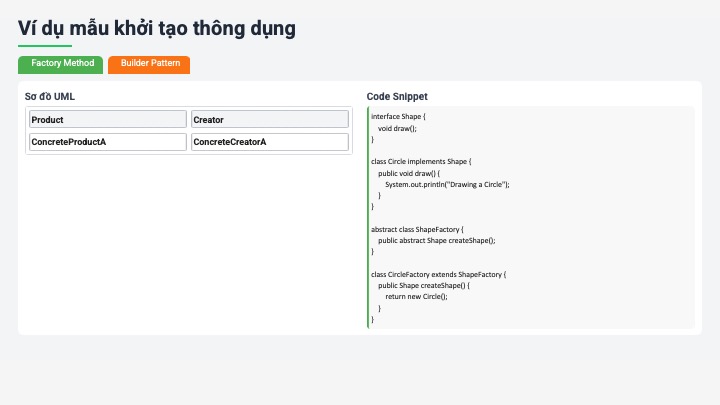
Task: Click the 'interface Shape {' code line
Action: 398,117
